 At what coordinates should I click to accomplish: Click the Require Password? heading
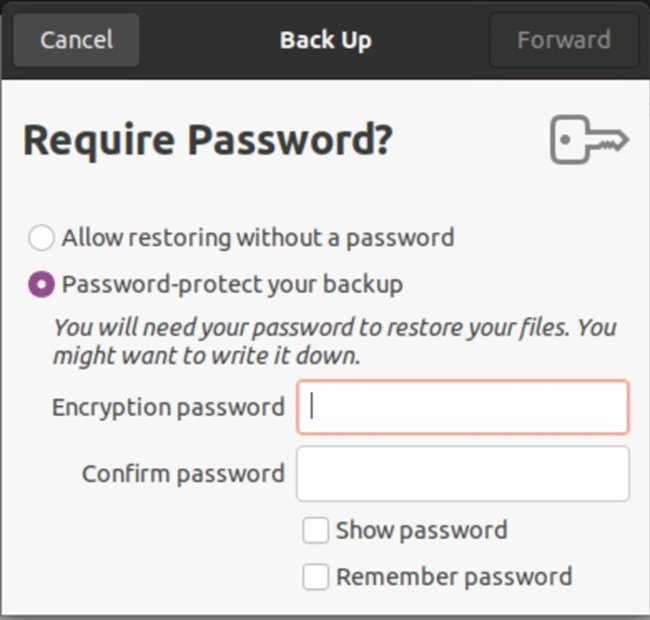coord(207,141)
